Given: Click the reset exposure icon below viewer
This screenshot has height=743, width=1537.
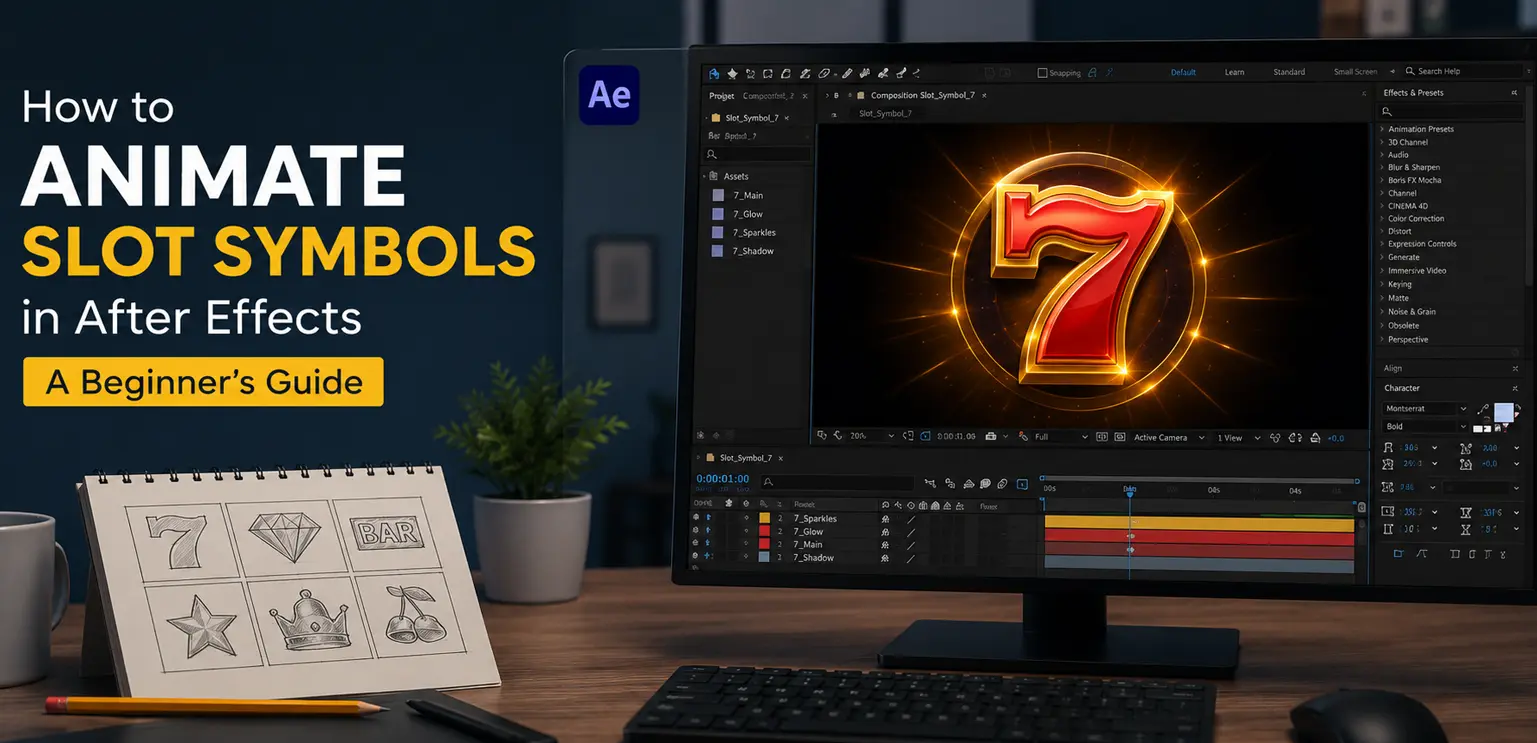Looking at the screenshot, I should pos(1315,437).
